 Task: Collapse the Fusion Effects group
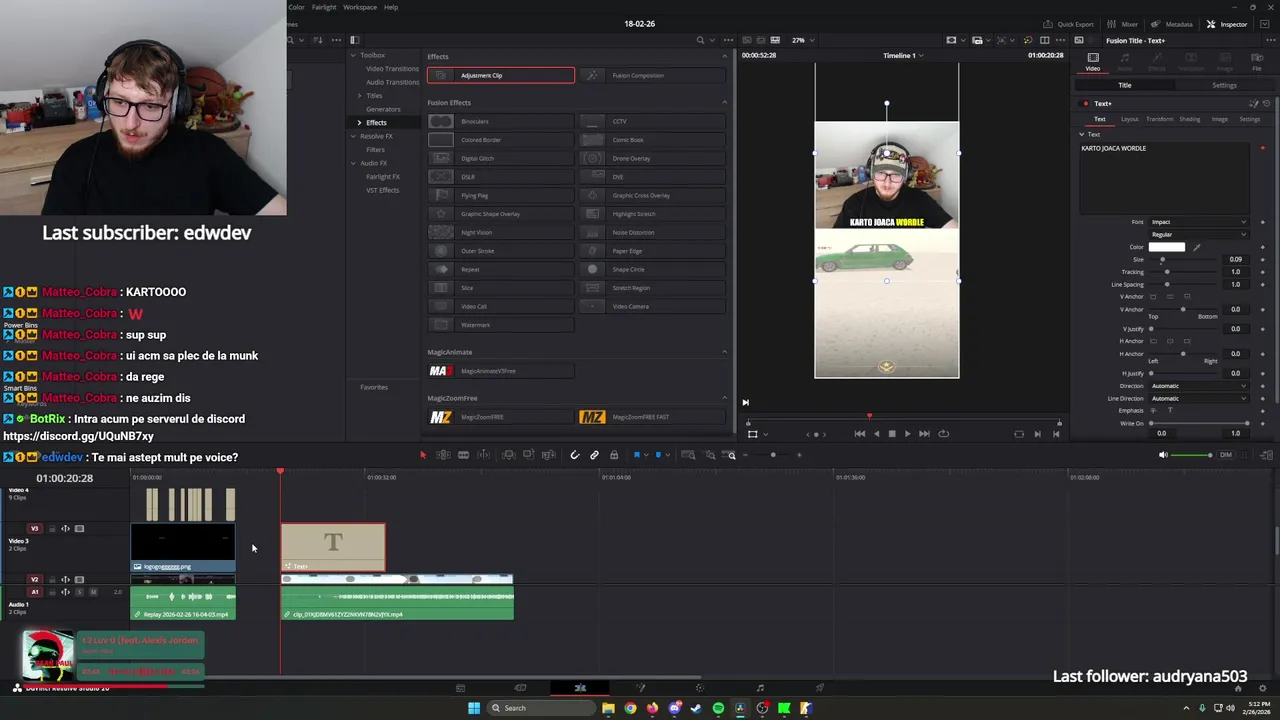click(724, 102)
